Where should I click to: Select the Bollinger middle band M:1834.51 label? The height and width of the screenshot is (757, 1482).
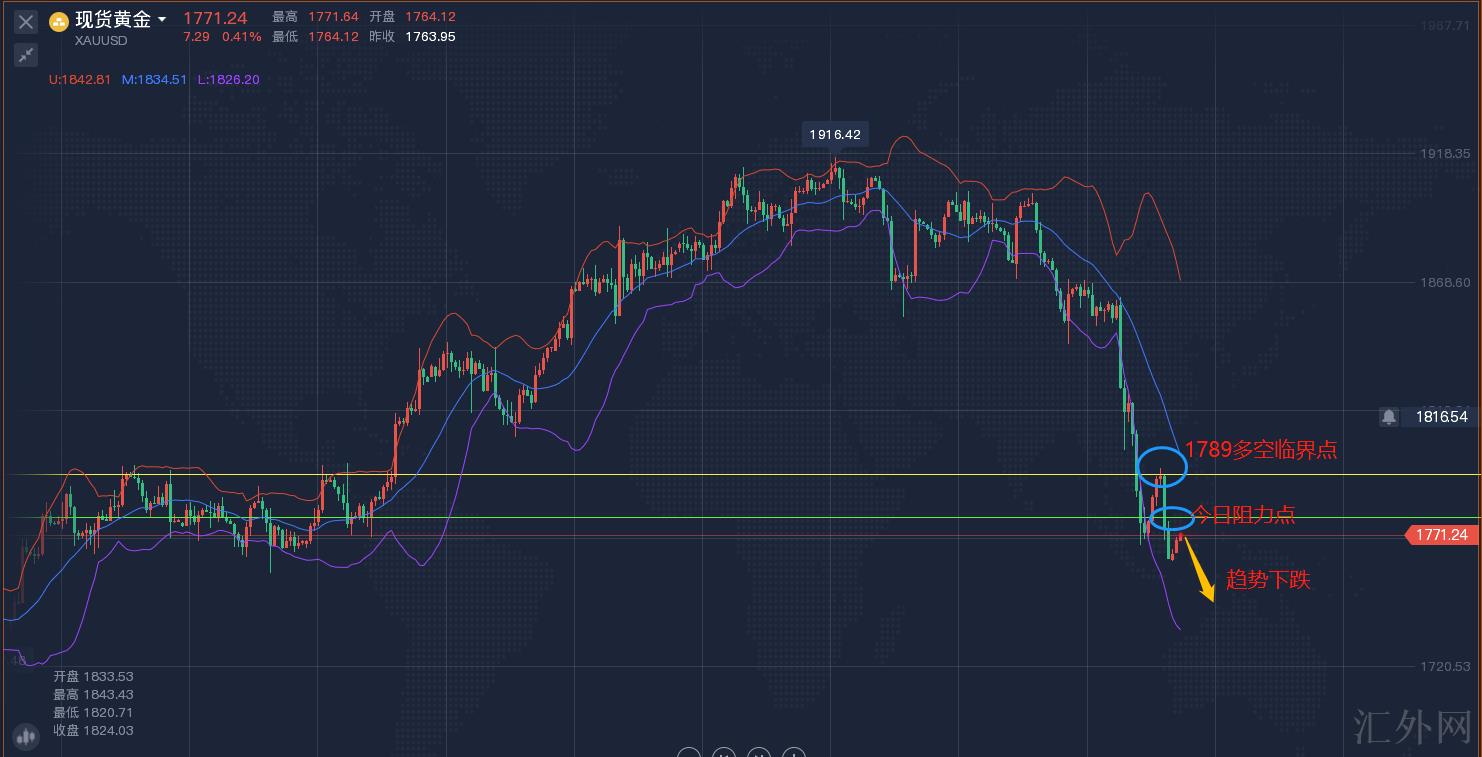click(154, 80)
